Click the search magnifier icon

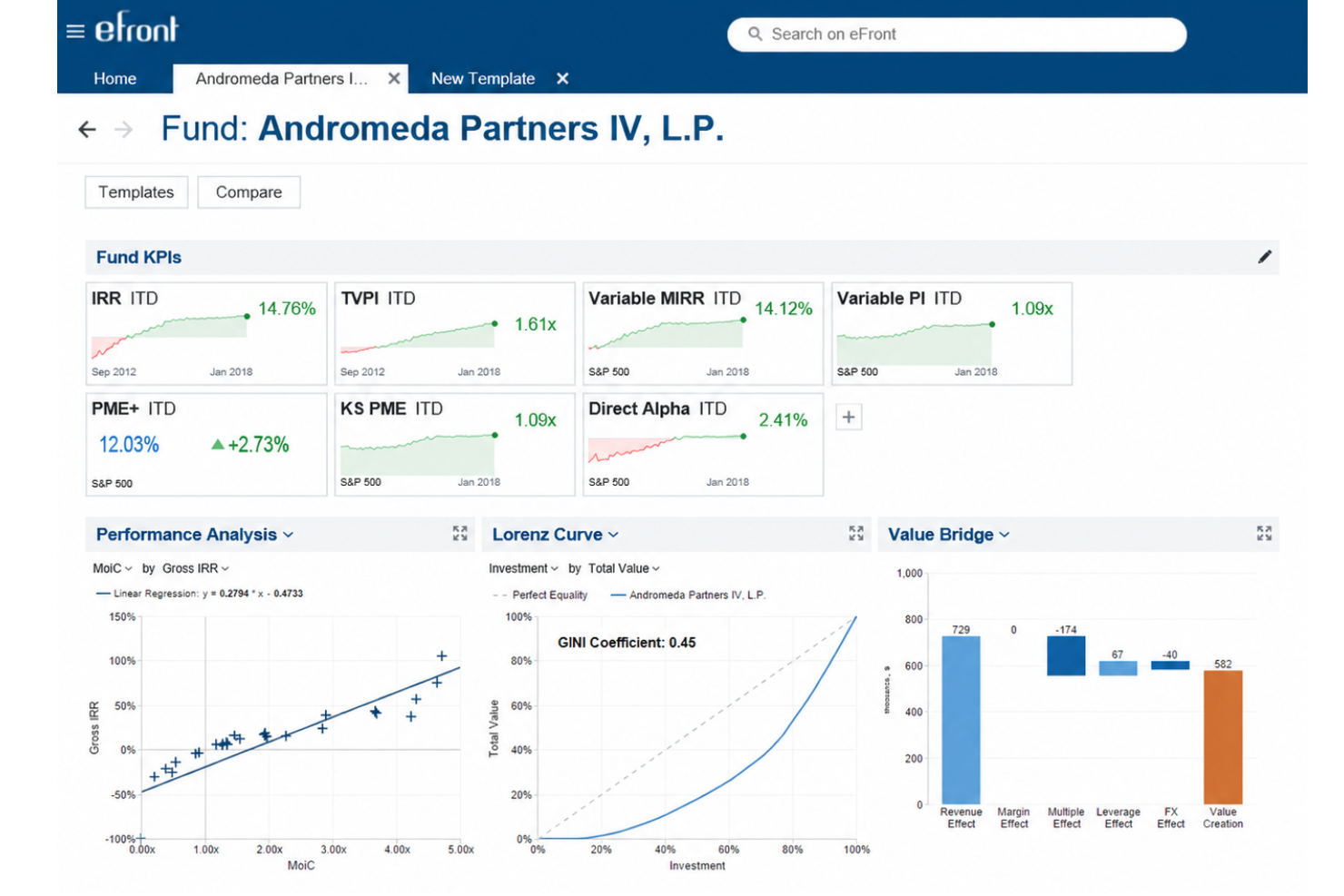coord(755,34)
